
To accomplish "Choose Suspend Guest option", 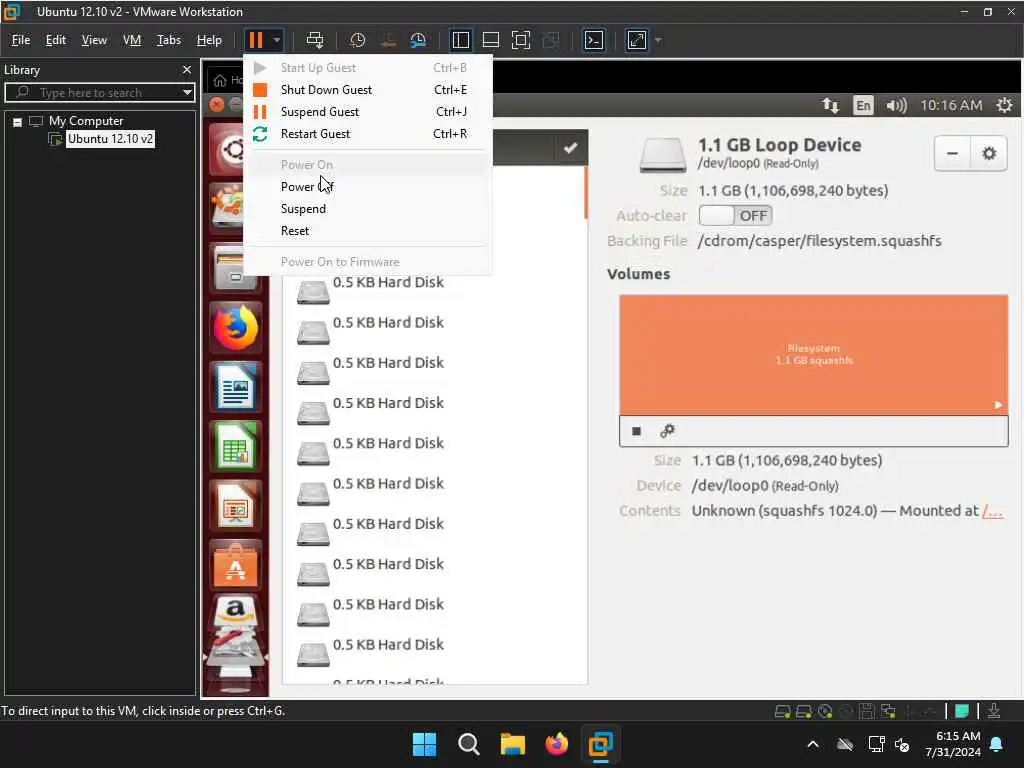I will (x=367, y=112).
